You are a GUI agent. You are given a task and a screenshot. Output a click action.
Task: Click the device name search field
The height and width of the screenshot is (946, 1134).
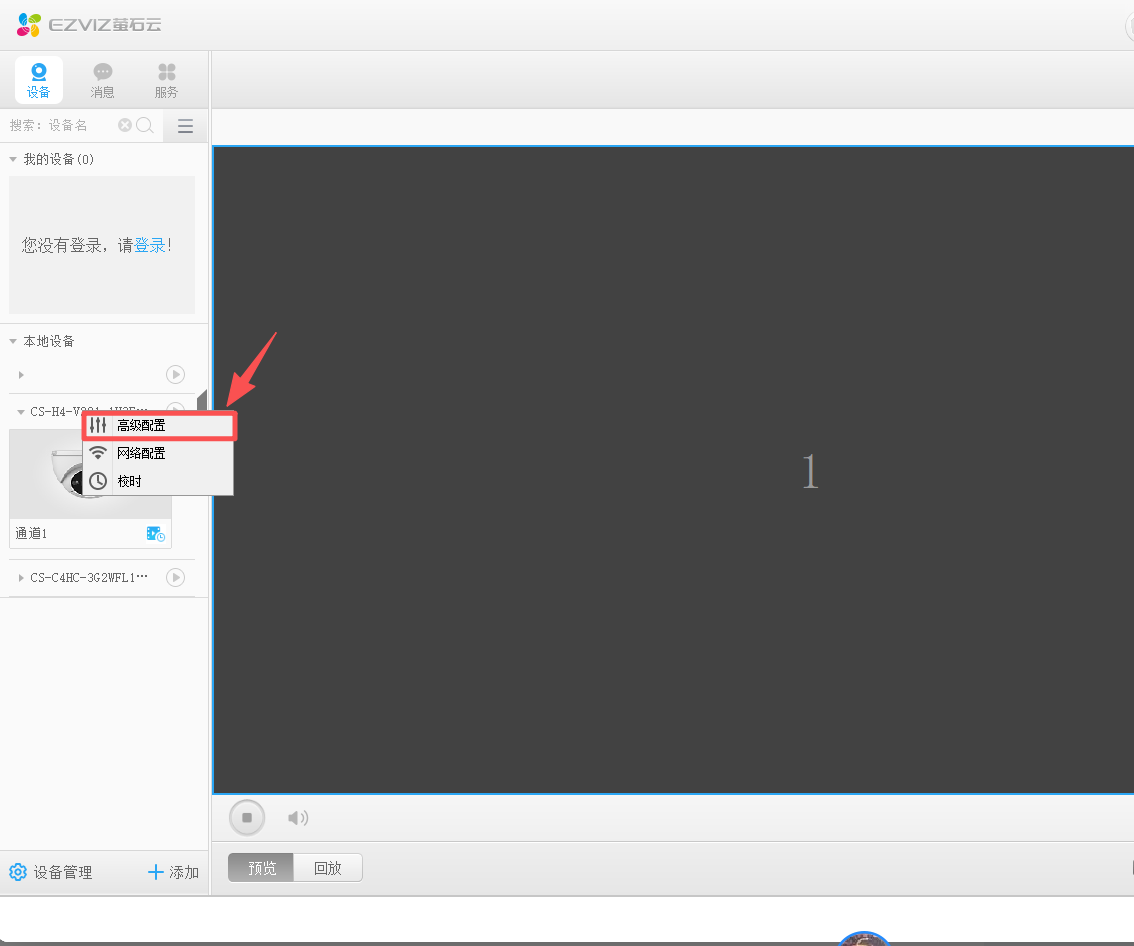pos(60,125)
